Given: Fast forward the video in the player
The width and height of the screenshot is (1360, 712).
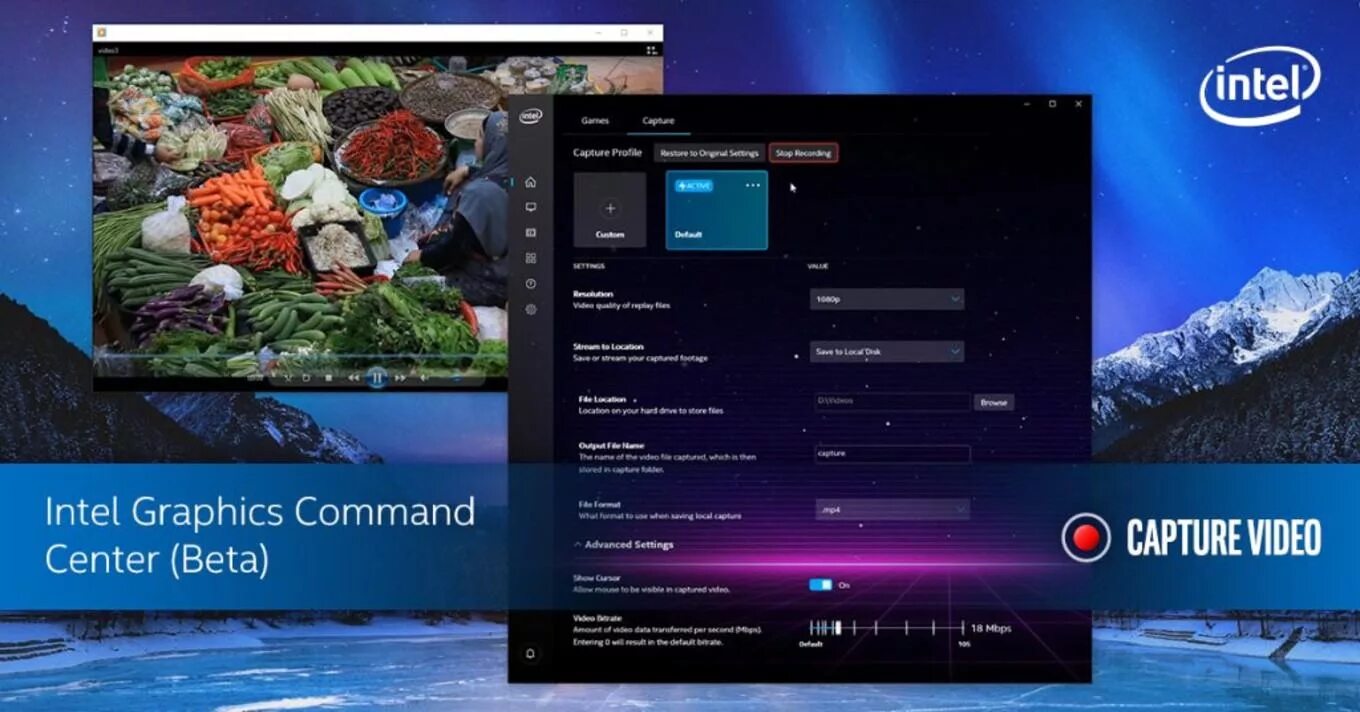Looking at the screenshot, I should point(400,378).
